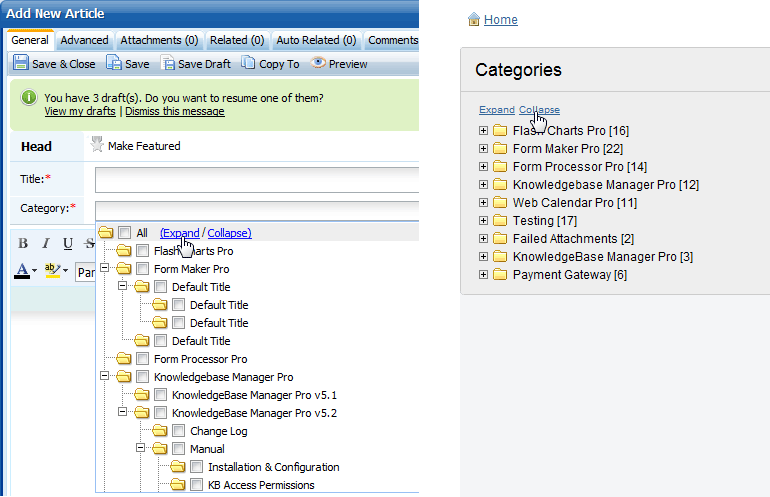Open the Attachments (0) tab
This screenshot has height=497, width=770.
pyautogui.click(x=159, y=40)
